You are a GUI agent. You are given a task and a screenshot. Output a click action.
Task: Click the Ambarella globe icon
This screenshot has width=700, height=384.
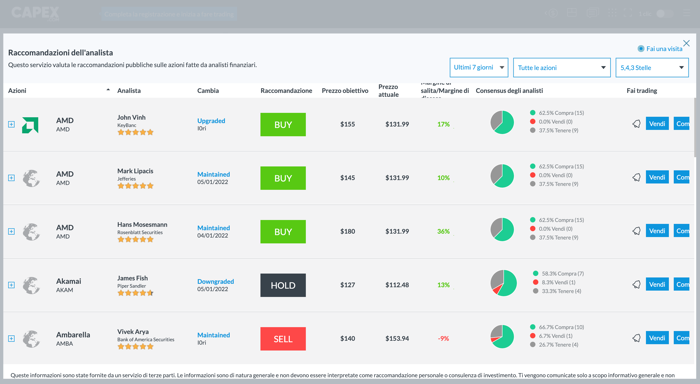click(x=31, y=339)
